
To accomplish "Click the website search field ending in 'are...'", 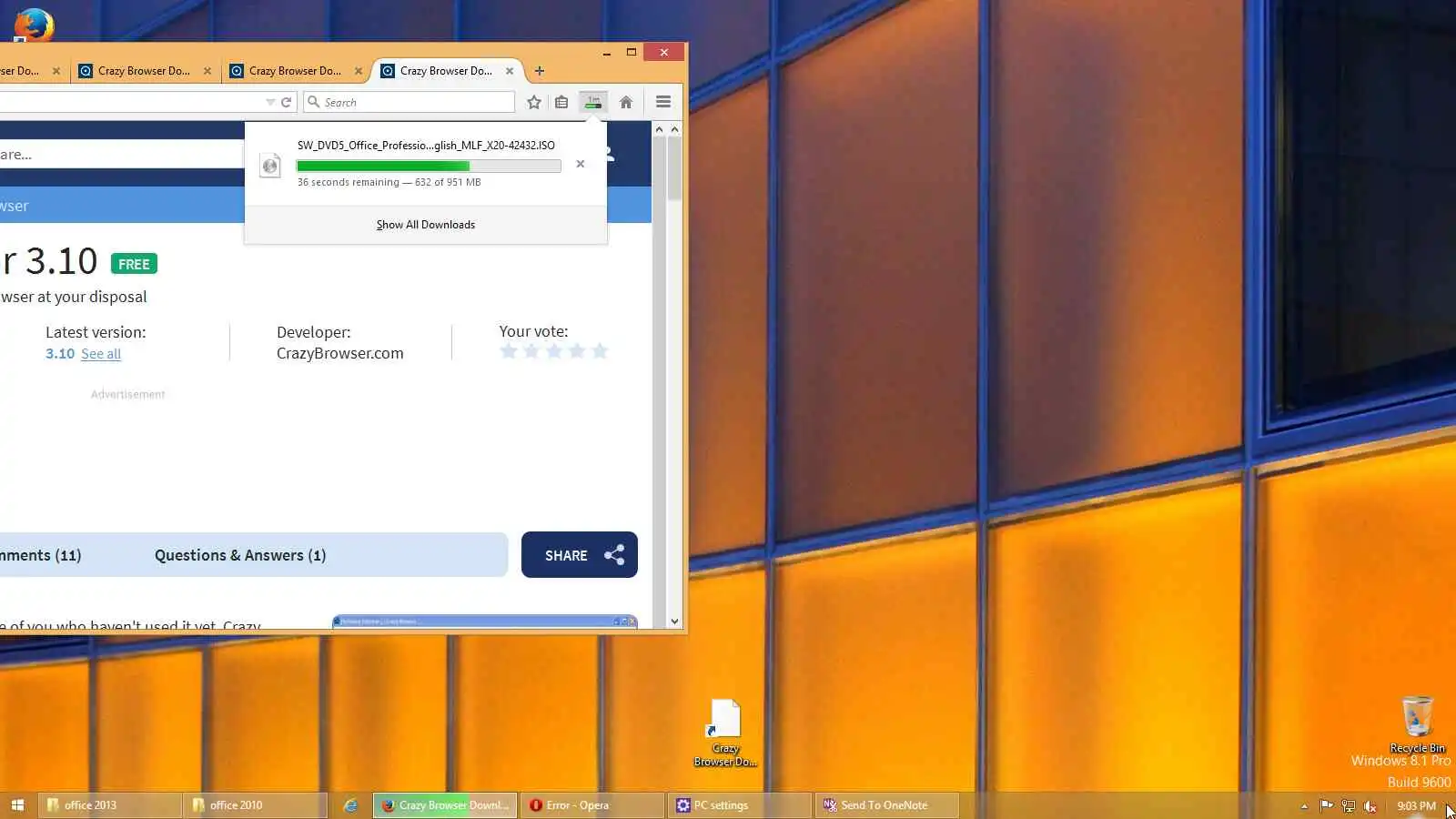I will tap(122, 154).
